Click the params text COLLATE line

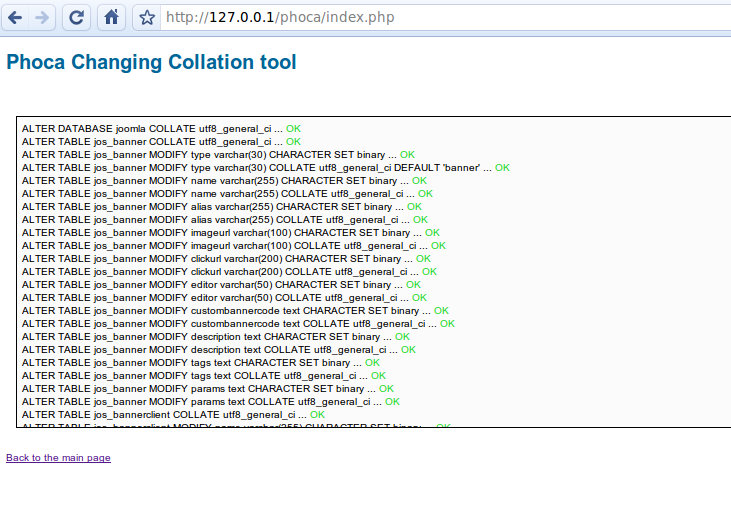211,402
